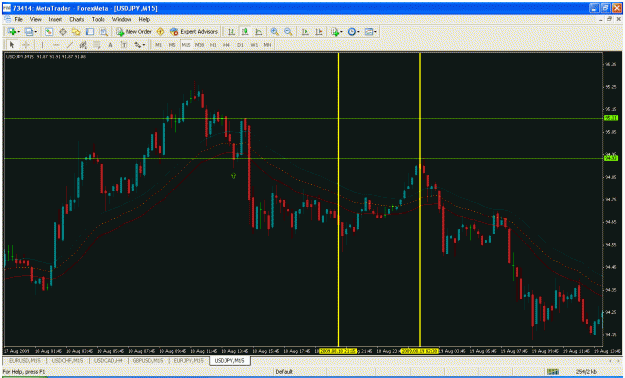
Task: Open the Indicators list icon
Action: click(x=335, y=32)
